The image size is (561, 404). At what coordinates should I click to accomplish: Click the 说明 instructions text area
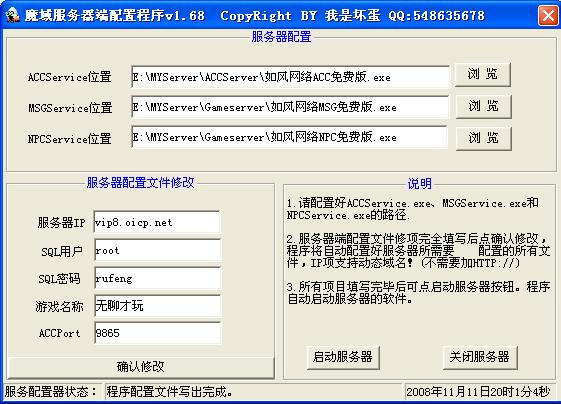click(419, 250)
